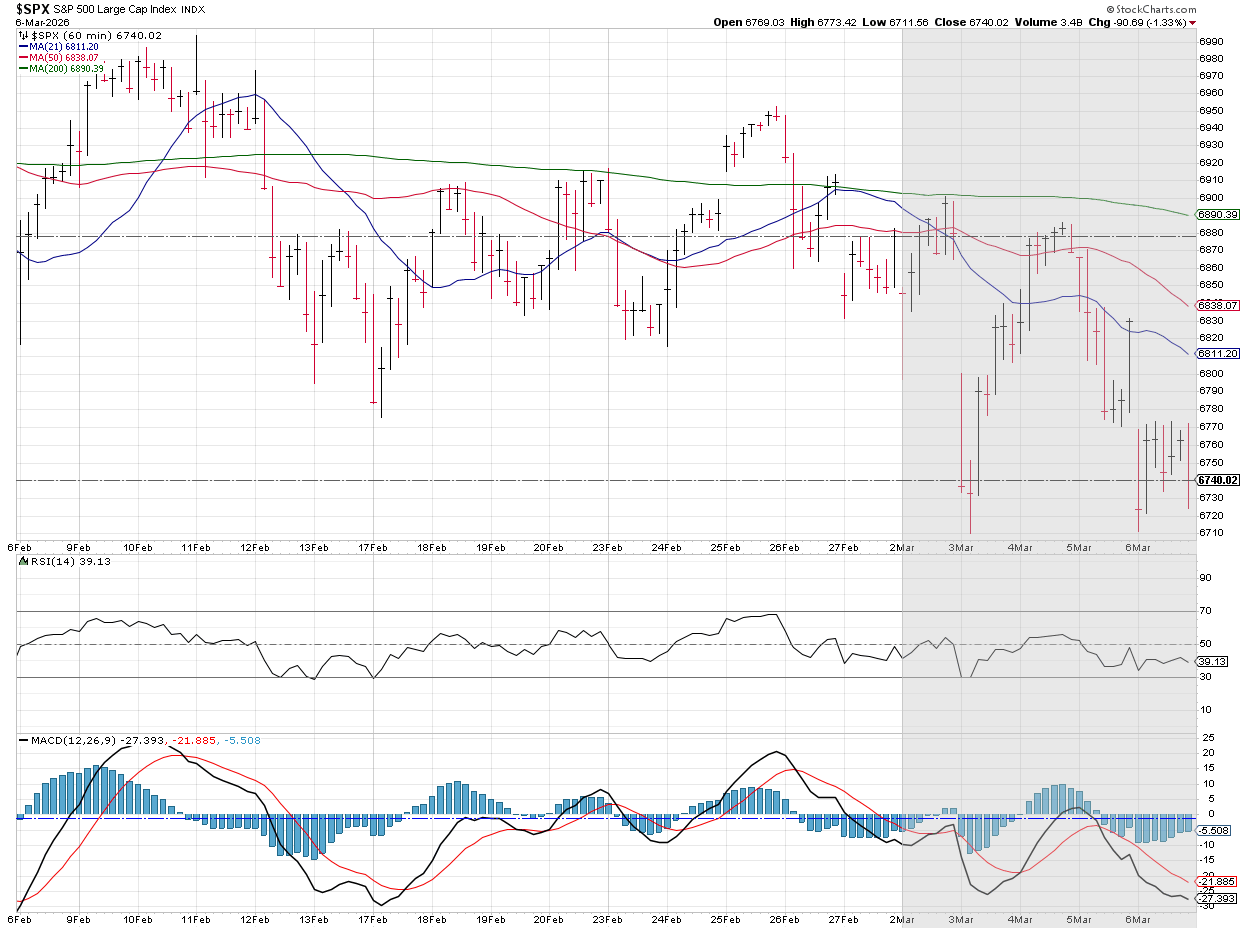This screenshot has width=1240, height=928.
Task: Click the 6811.20 blue price tag
Action: [1218, 354]
